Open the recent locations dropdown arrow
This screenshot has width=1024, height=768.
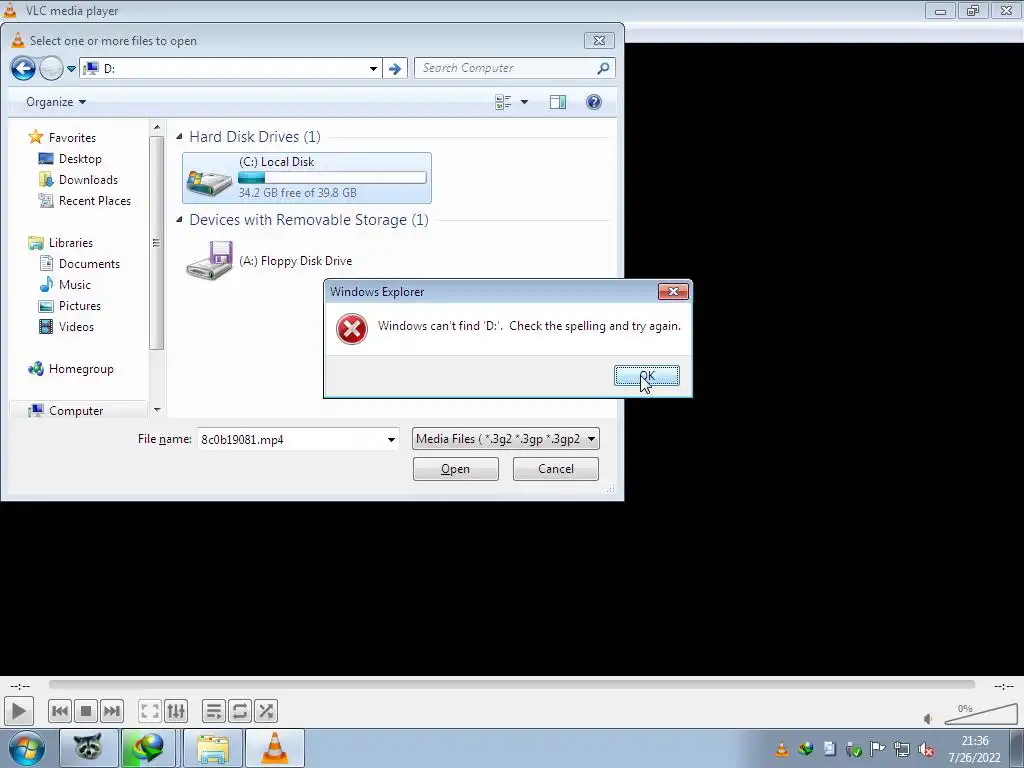coord(71,69)
